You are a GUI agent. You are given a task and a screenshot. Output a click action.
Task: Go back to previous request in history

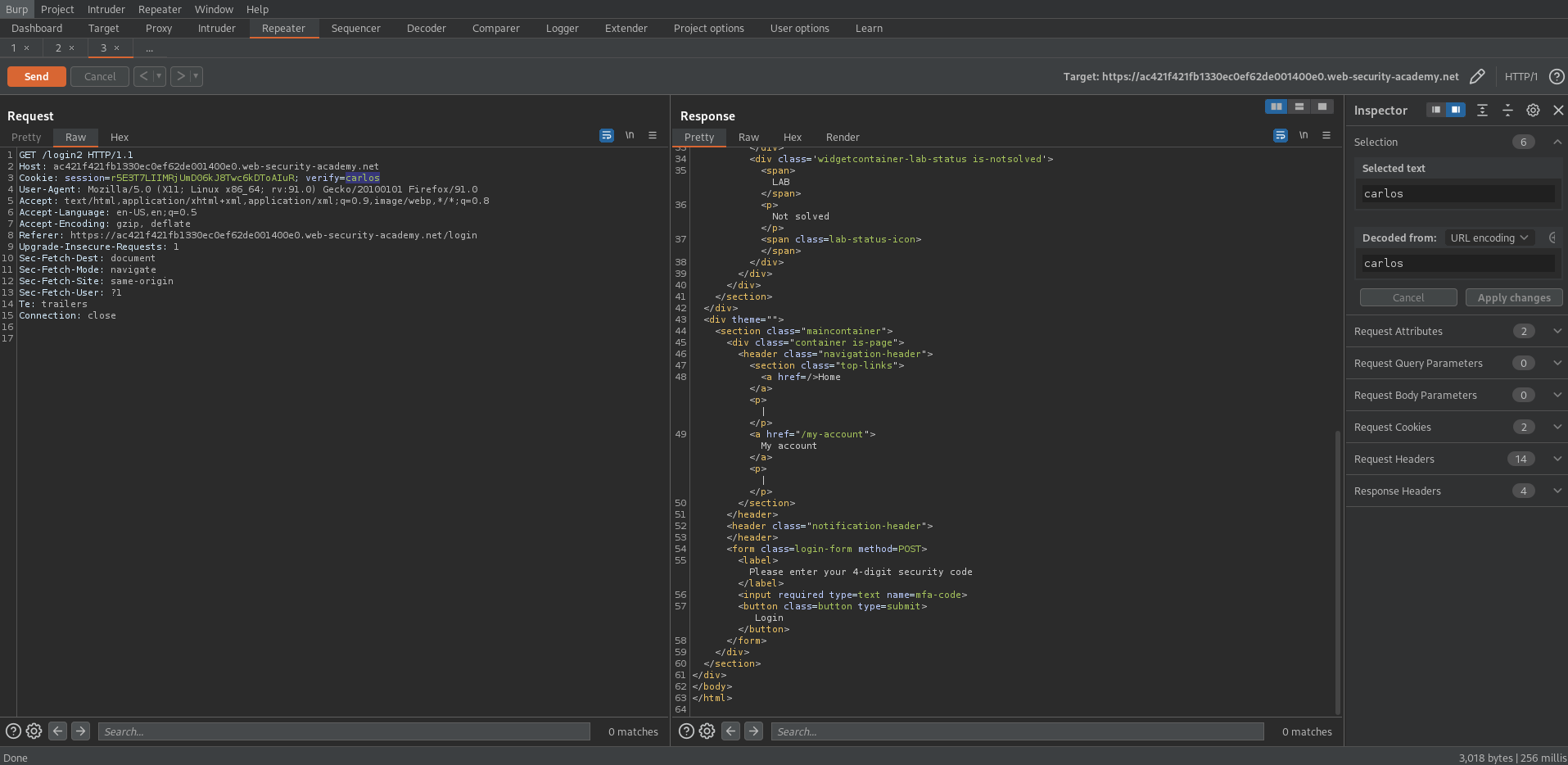click(143, 76)
